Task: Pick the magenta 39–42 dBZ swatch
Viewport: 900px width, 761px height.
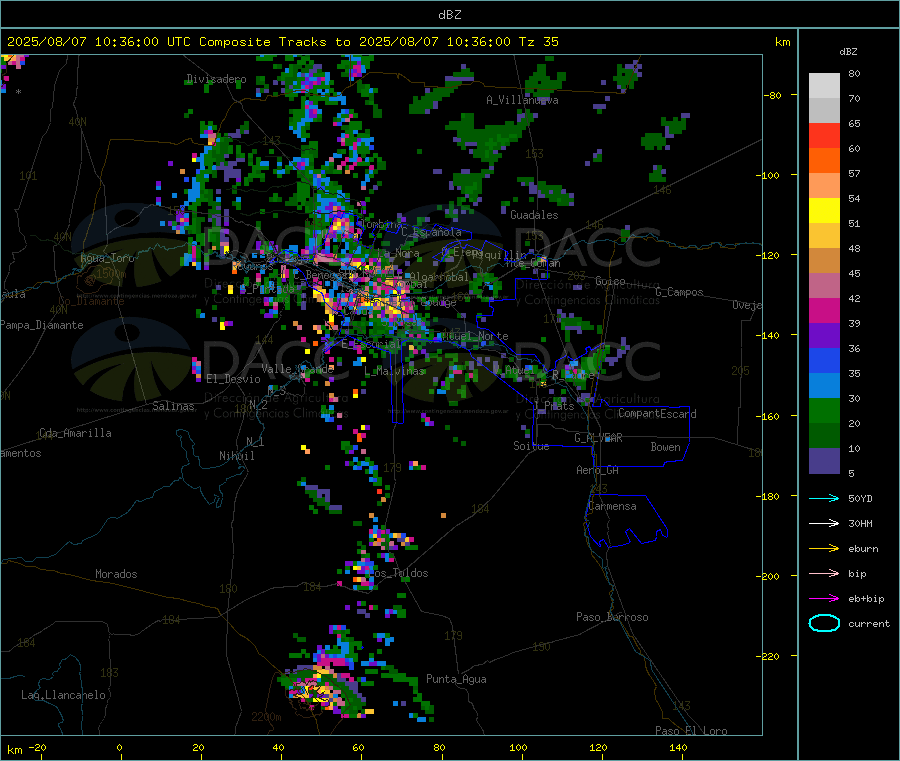Action: pos(824,310)
